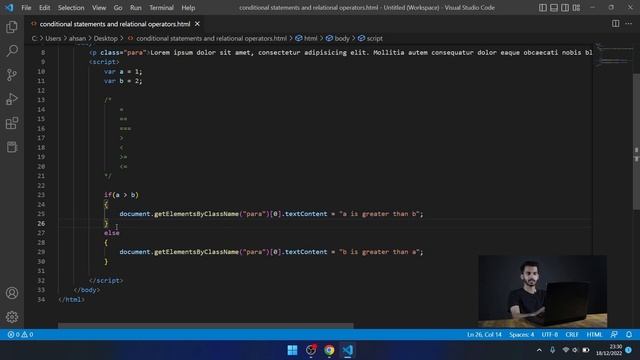Toggle Primary Side Bar layout icon
The height and width of the screenshot is (360, 640).
[x=542, y=7]
